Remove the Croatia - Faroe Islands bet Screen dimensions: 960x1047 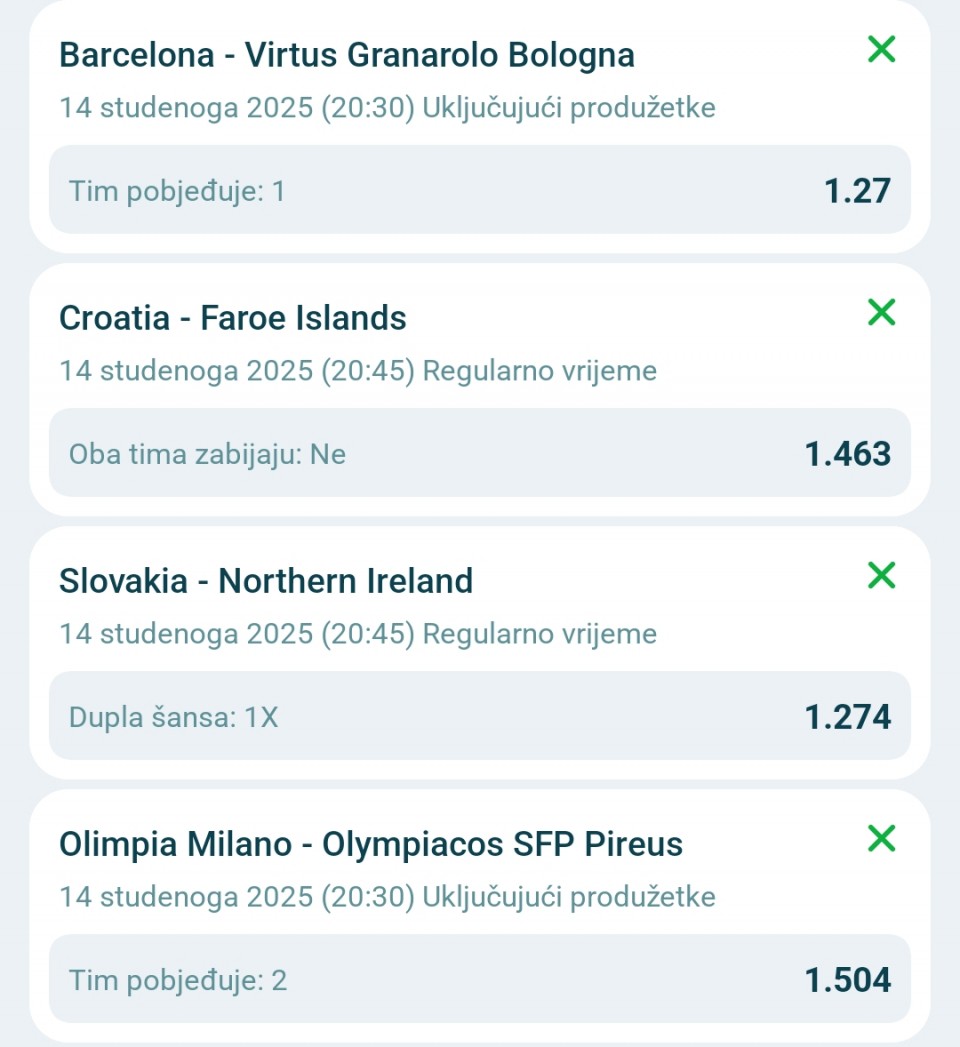[x=881, y=312]
